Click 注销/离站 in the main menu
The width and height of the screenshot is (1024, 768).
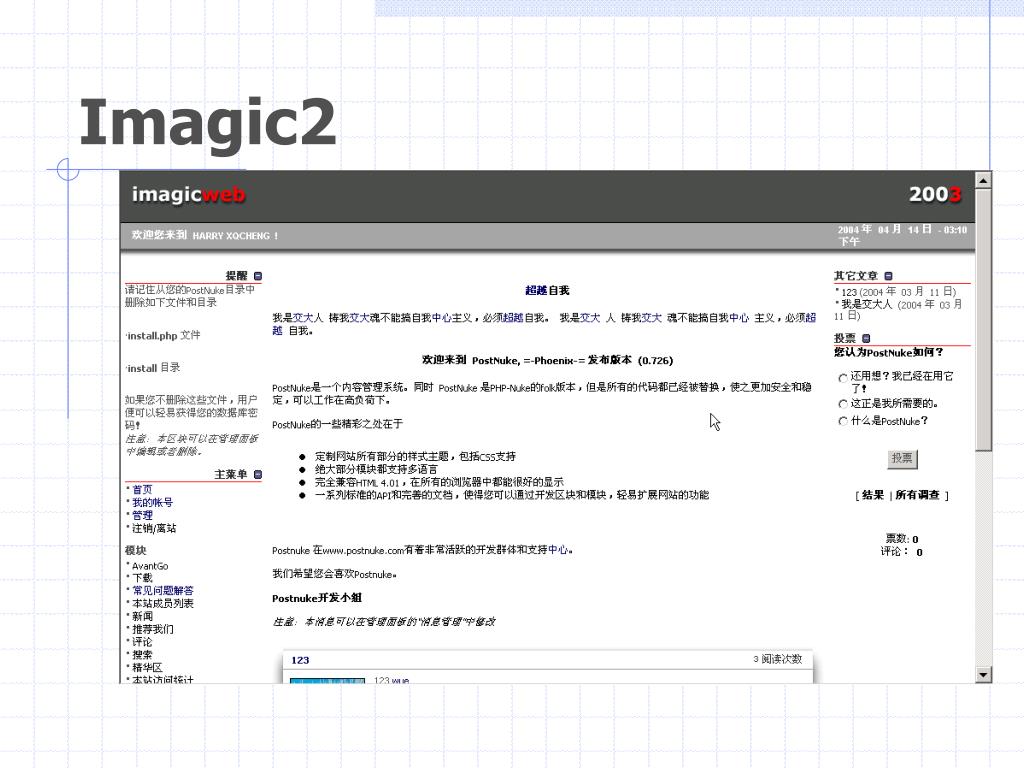[x=154, y=528]
